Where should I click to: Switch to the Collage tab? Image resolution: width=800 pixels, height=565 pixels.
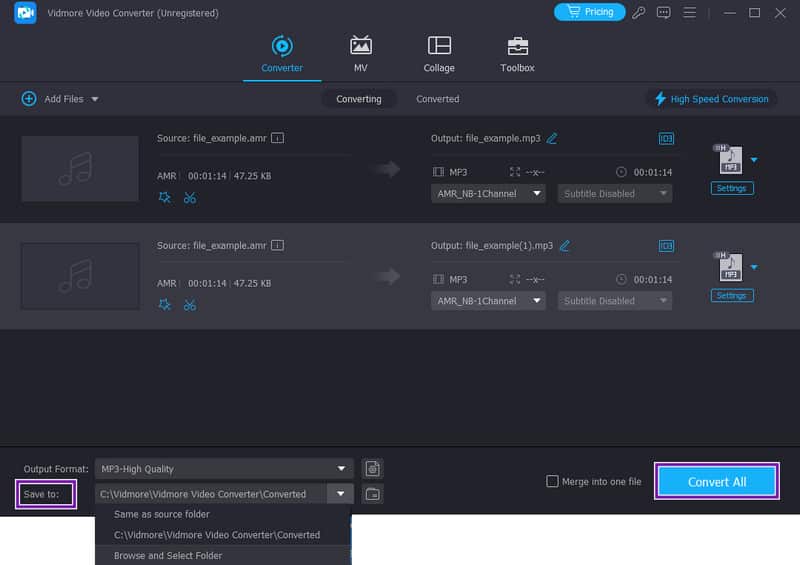point(439,54)
